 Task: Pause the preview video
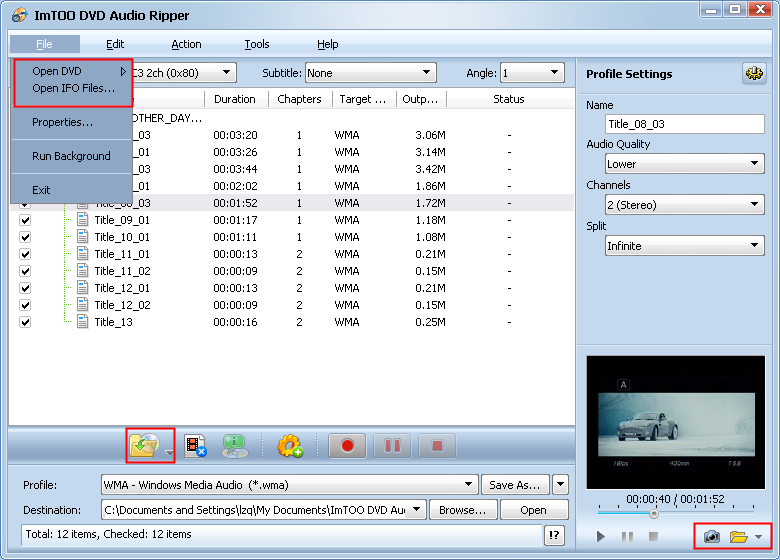(x=627, y=536)
